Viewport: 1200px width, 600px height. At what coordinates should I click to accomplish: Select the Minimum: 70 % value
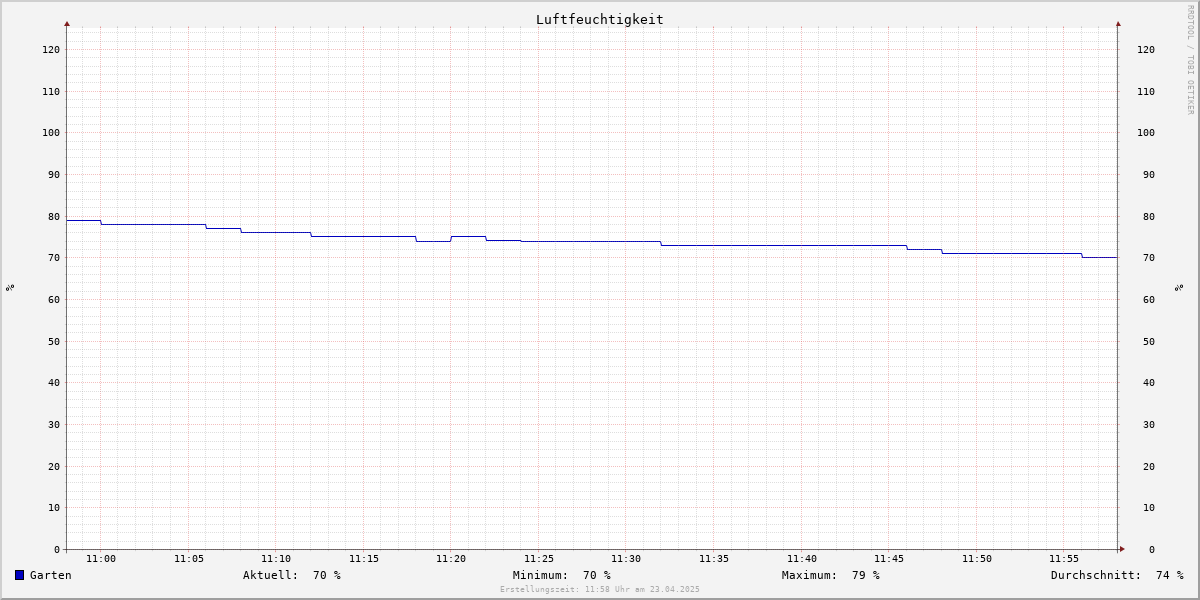[x=562, y=575]
